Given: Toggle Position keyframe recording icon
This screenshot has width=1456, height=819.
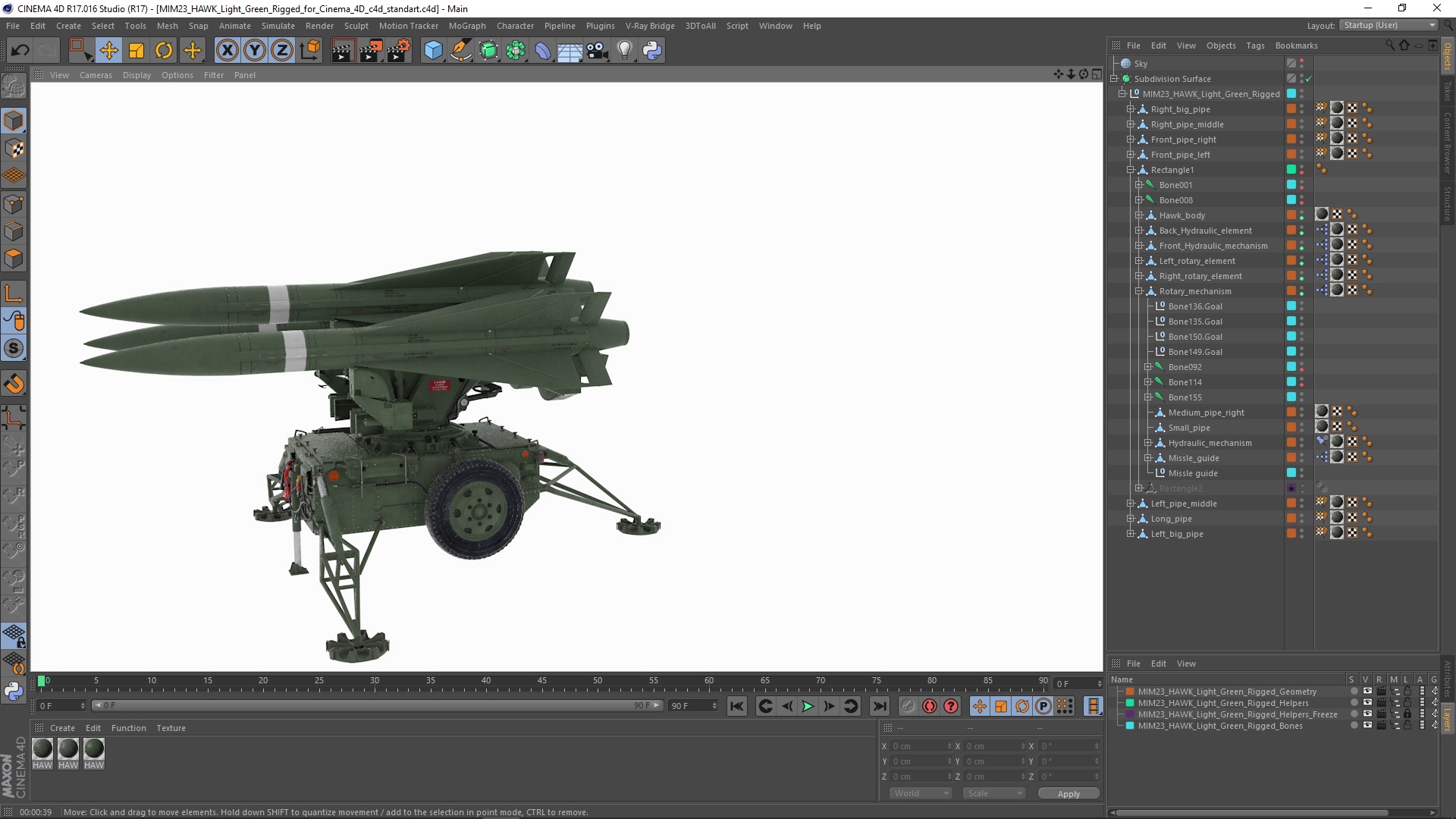Looking at the screenshot, I should click(980, 706).
